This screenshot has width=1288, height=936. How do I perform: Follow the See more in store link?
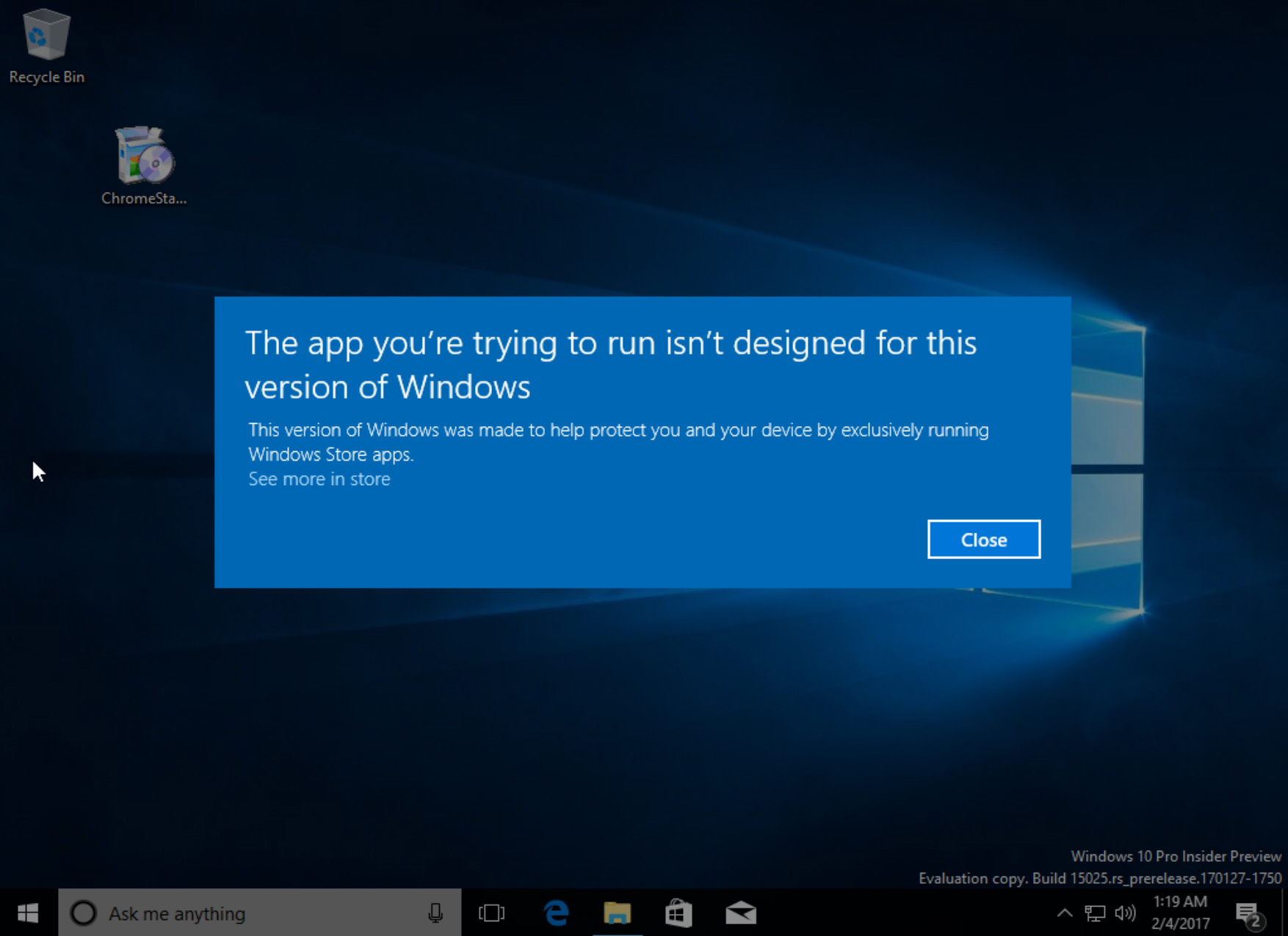319,479
